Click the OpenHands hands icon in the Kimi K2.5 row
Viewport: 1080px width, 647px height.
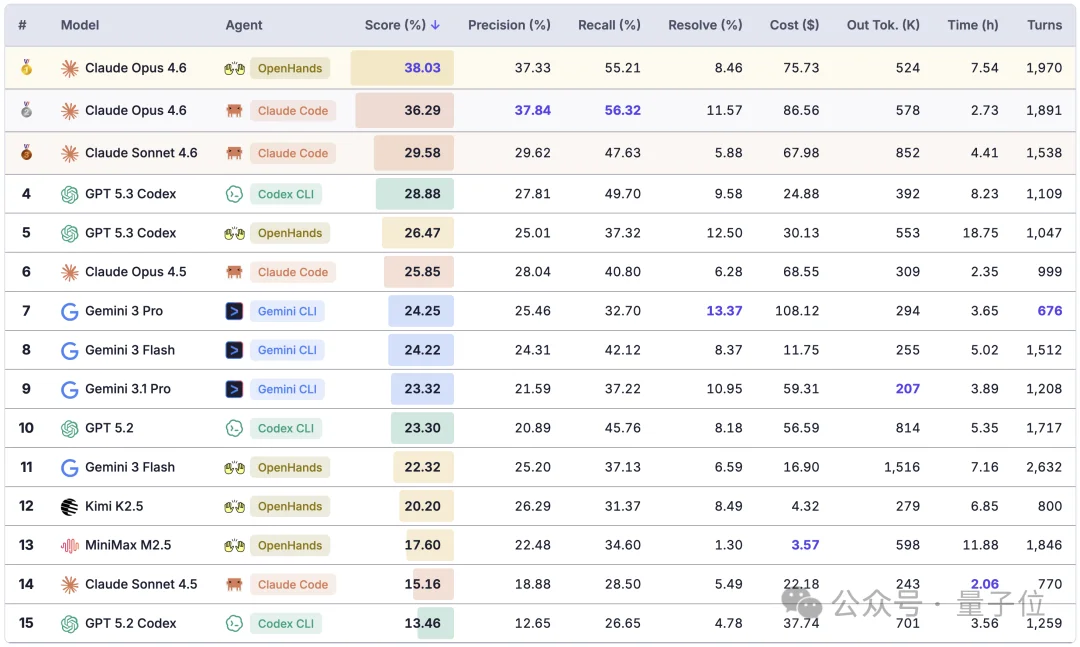coord(234,507)
